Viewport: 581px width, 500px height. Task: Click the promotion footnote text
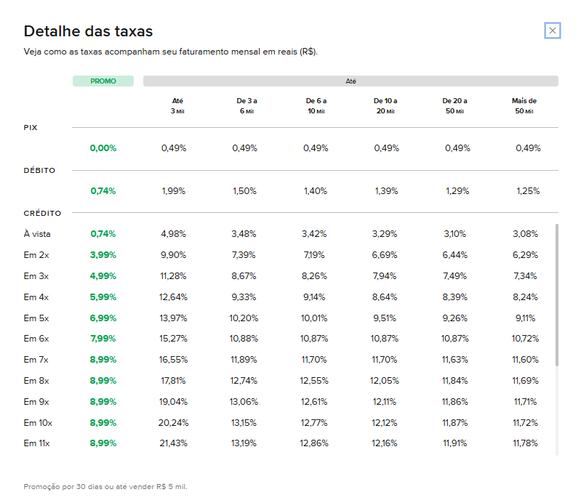[x=105, y=486]
